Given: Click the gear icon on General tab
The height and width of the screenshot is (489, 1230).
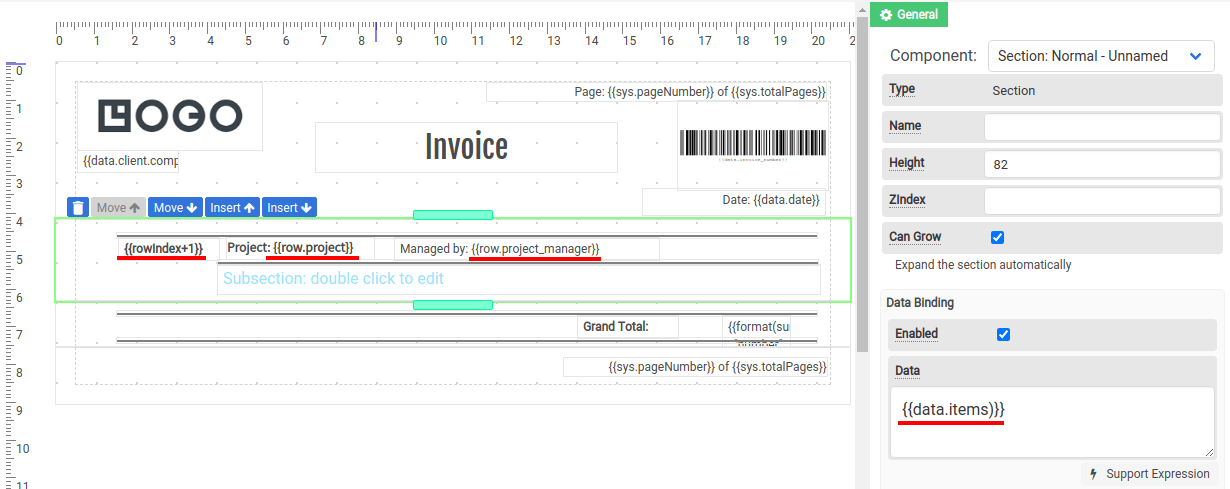Looking at the screenshot, I should [x=886, y=15].
